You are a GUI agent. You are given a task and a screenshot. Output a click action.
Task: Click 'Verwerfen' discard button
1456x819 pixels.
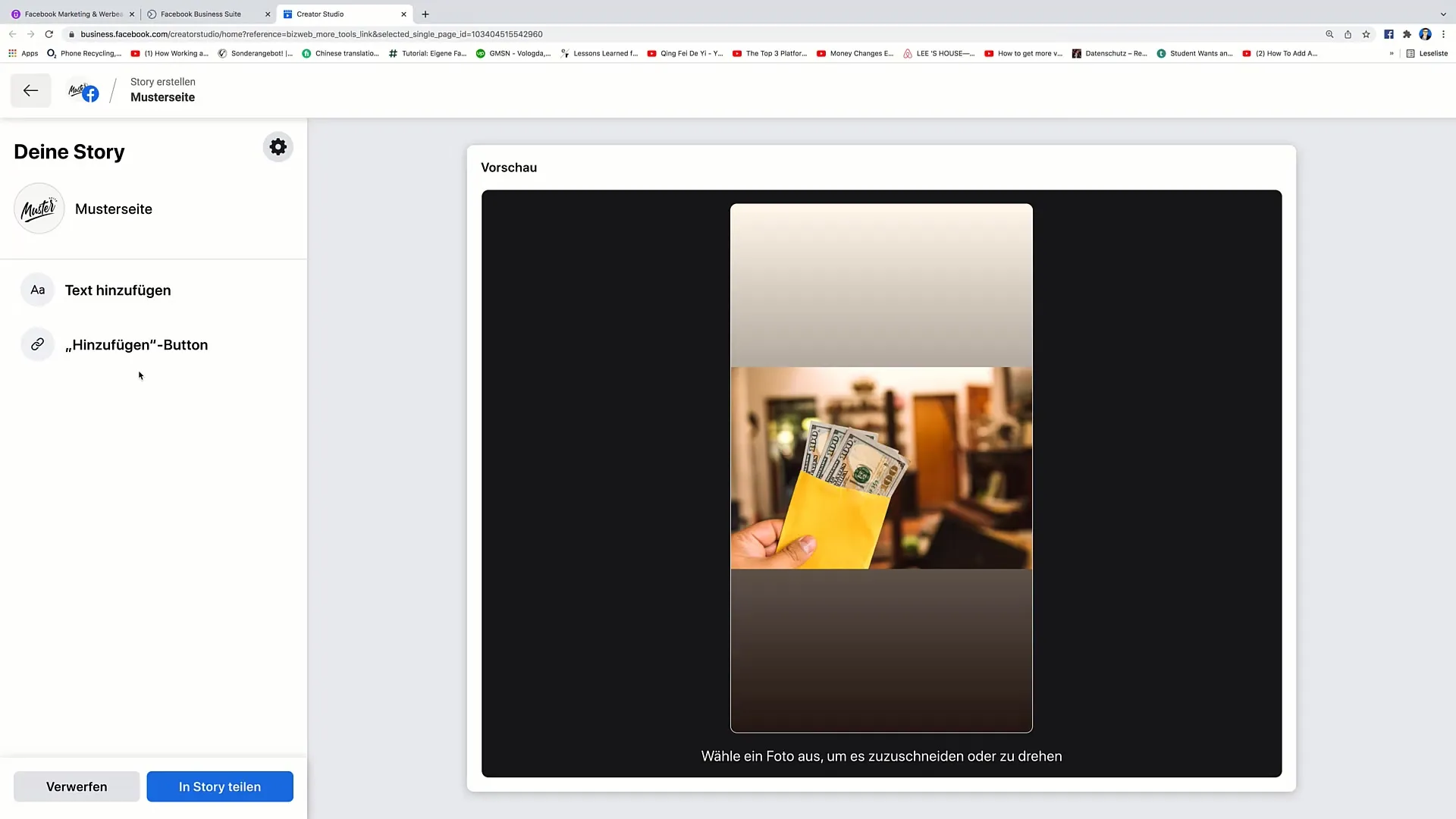(x=76, y=787)
